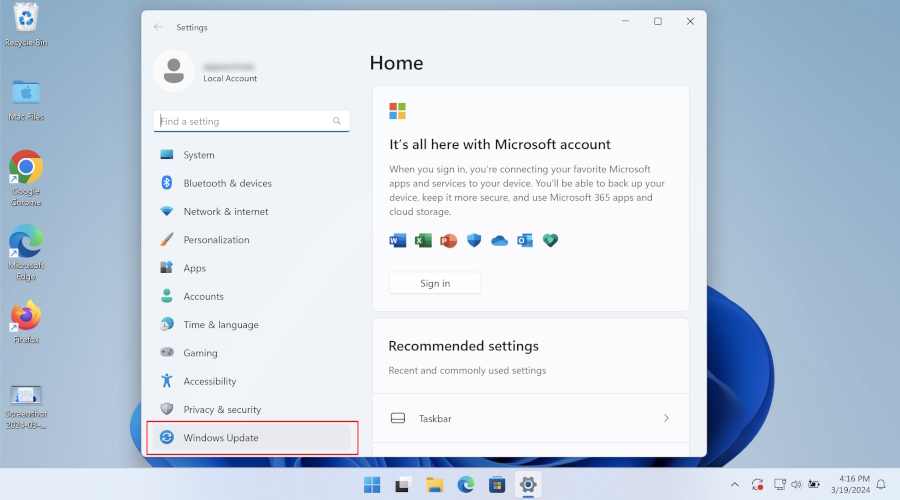The image size is (900, 500).
Task: Click the user profile avatar
Action: [x=174, y=71]
